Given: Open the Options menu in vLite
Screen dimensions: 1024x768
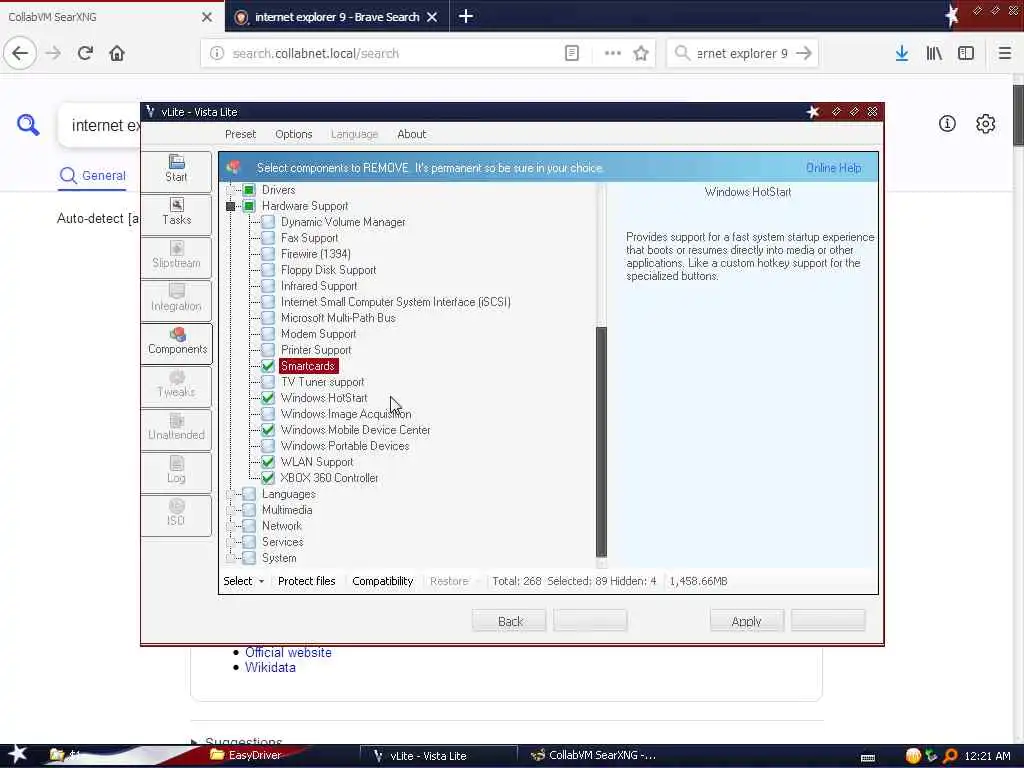Looking at the screenshot, I should pos(294,134).
